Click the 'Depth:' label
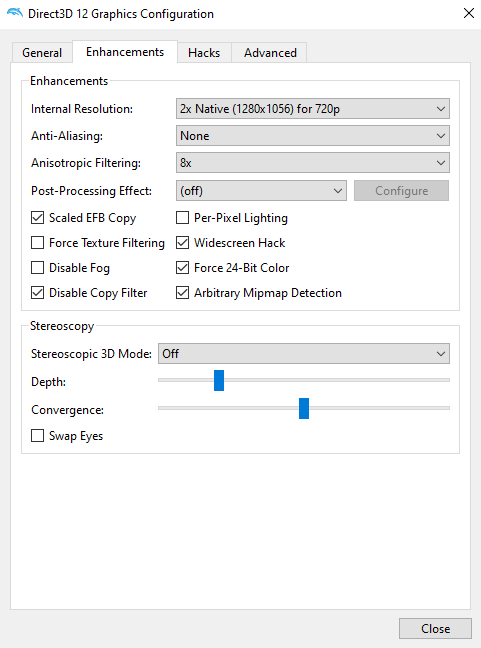481x648 pixels. (48, 382)
